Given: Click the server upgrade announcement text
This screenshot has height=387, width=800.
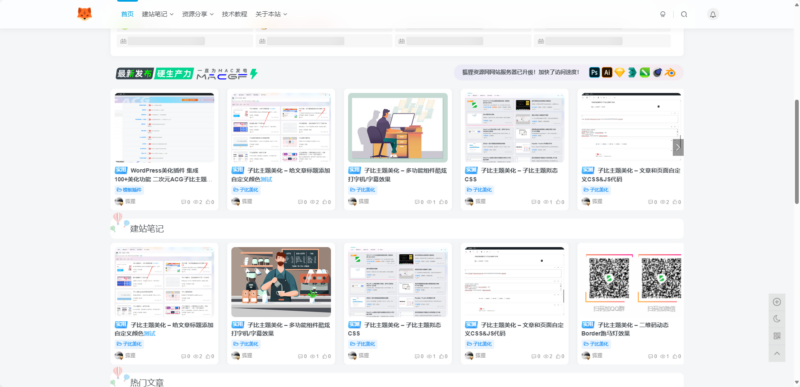Looking at the screenshot, I should [x=520, y=72].
